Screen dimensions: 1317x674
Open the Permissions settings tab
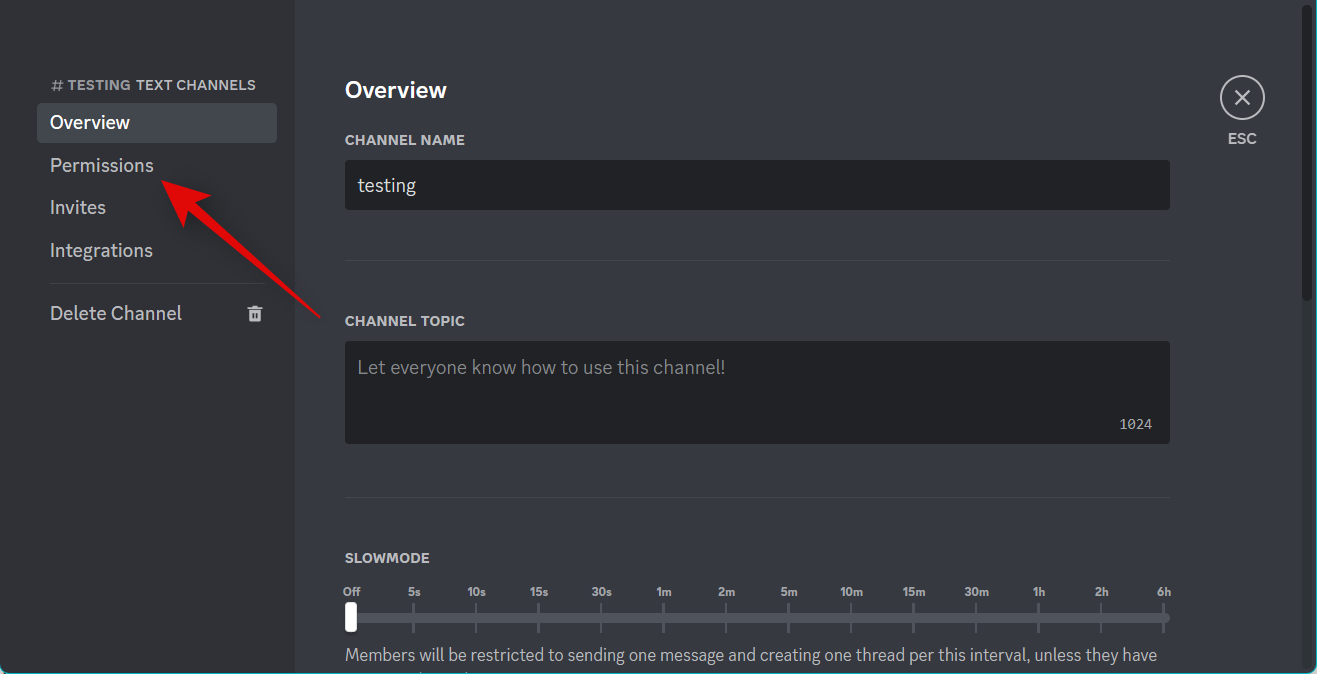point(102,165)
